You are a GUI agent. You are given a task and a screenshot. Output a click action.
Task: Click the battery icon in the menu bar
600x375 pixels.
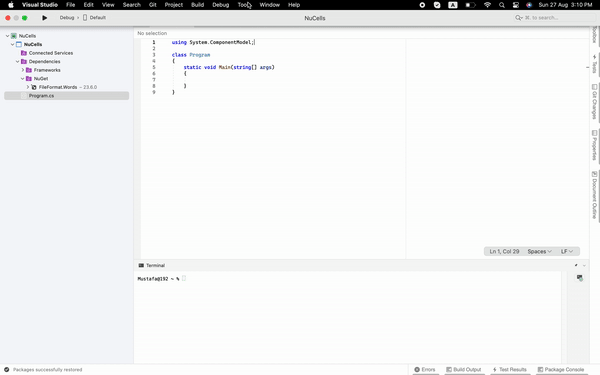coord(470,5)
